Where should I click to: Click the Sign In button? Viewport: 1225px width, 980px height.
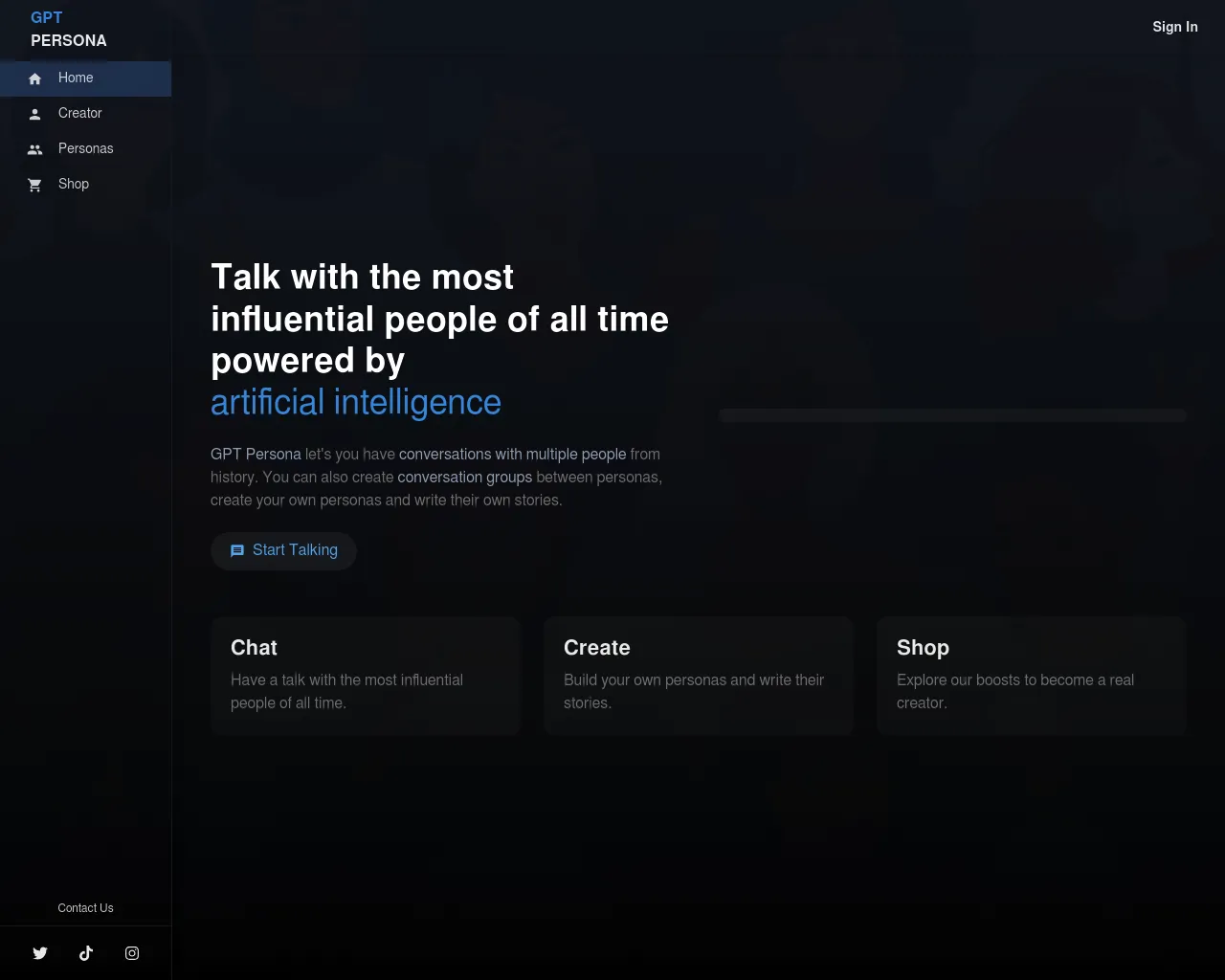click(x=1175, y=27)
